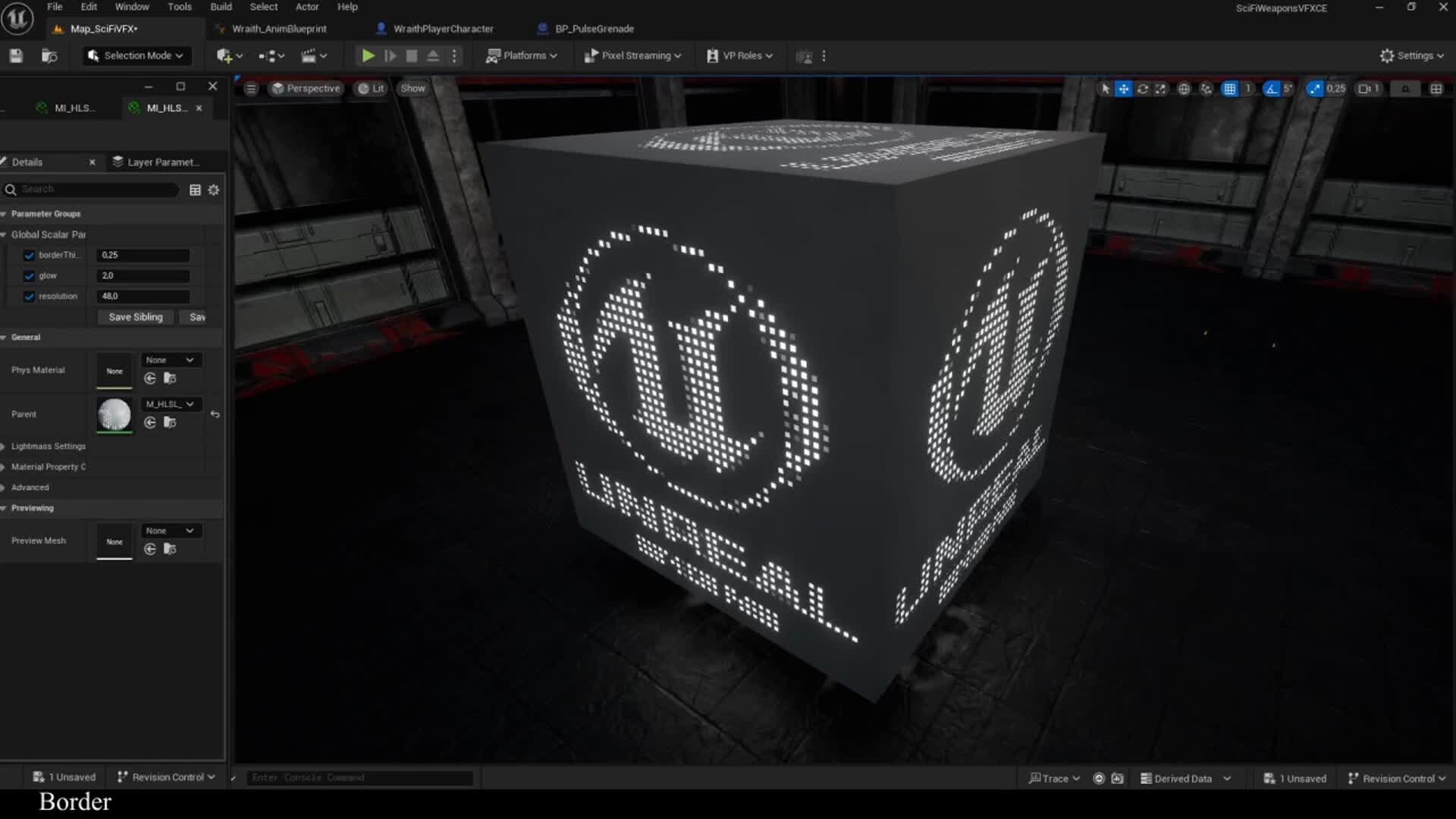Select the Move tool in viewport toolbar
The width and height of the screenshot is (1456, 819).
point(1124,89)
